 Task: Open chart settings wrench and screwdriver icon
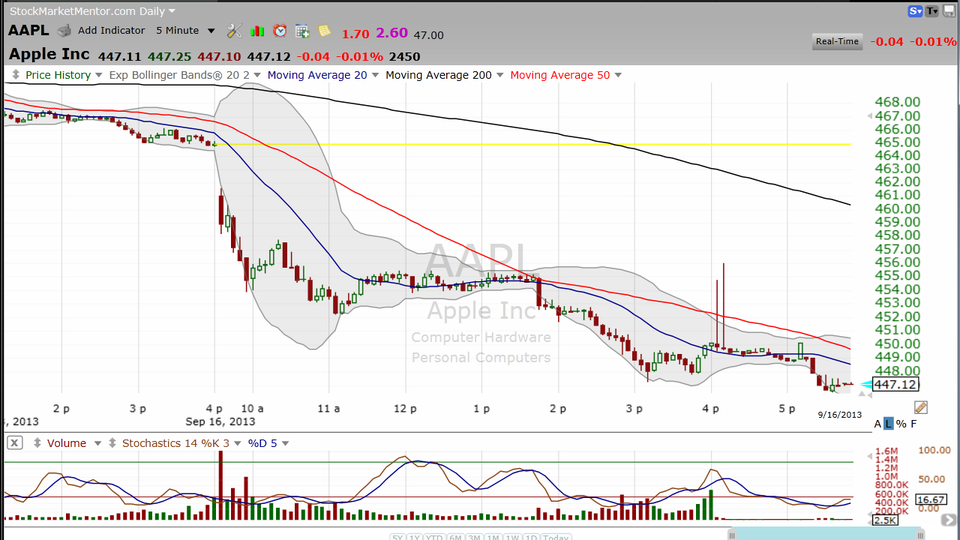click(234, 31)
